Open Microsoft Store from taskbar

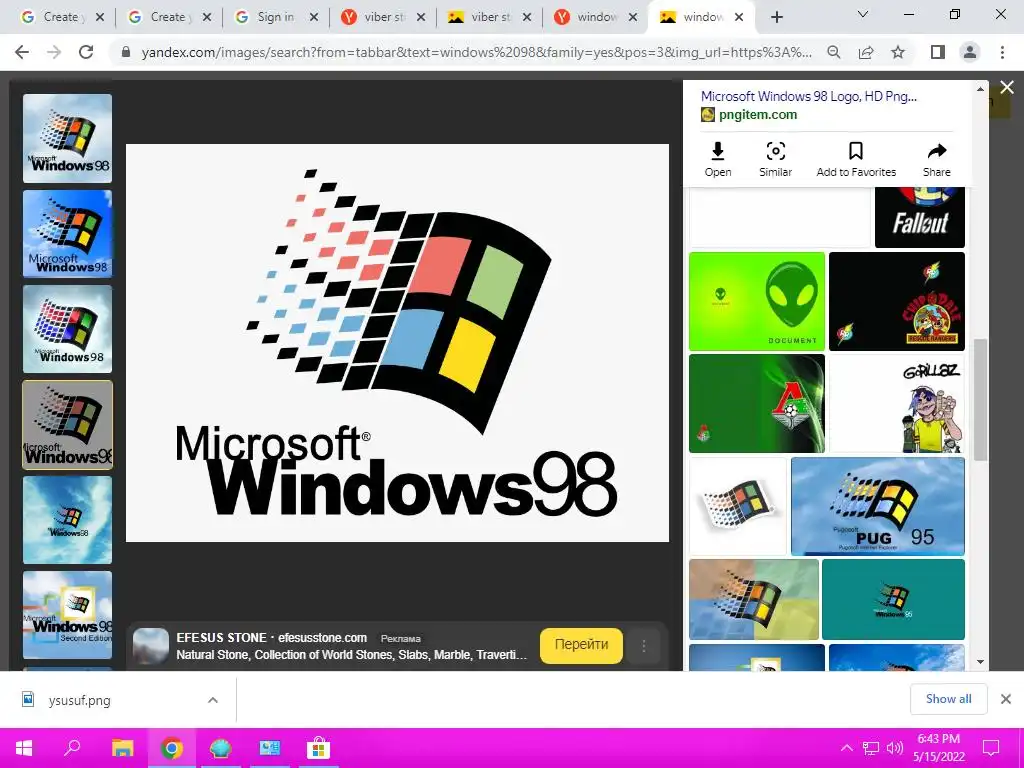click(318, 748)
